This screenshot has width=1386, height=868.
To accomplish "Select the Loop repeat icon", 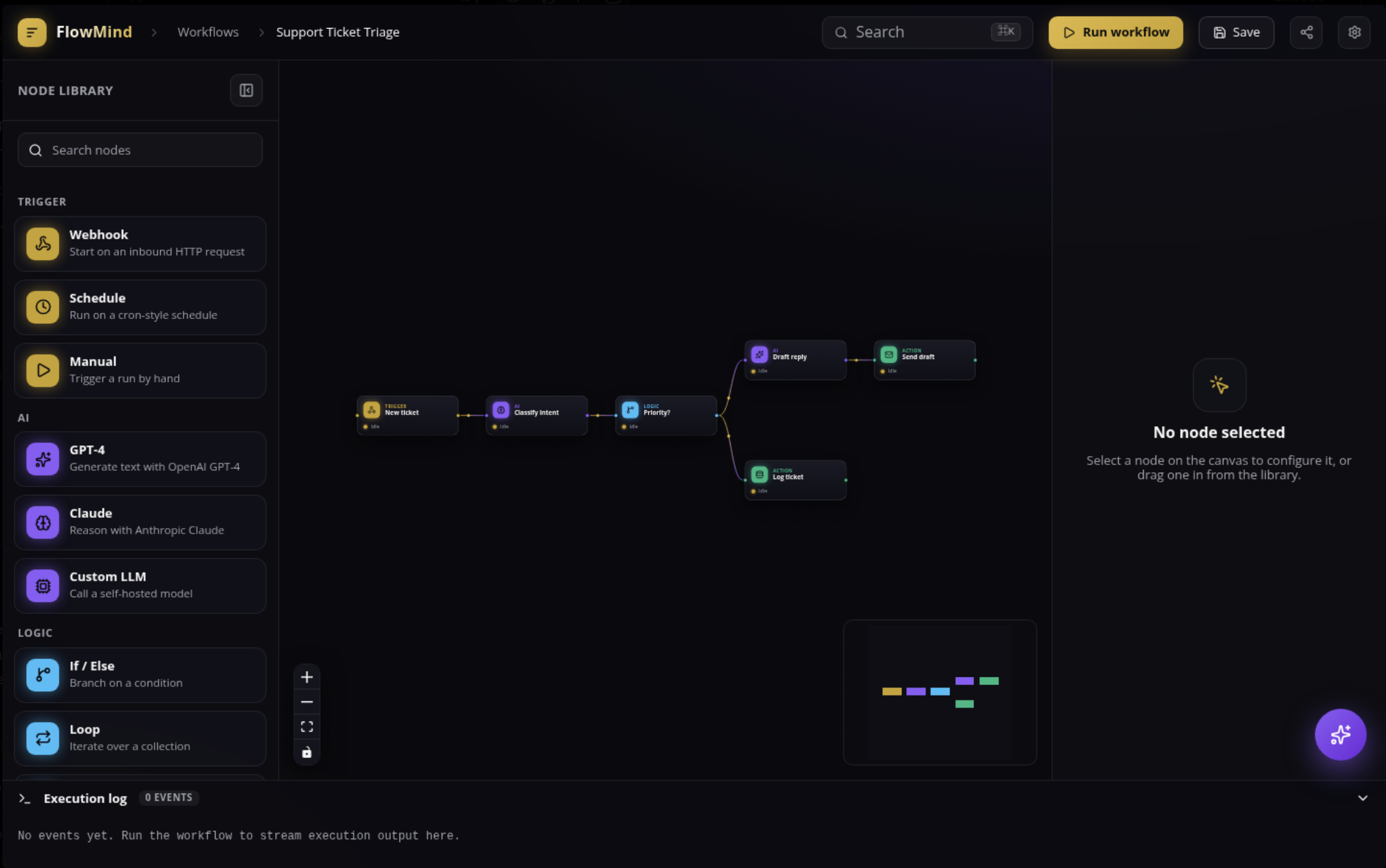I will (43, 738).
